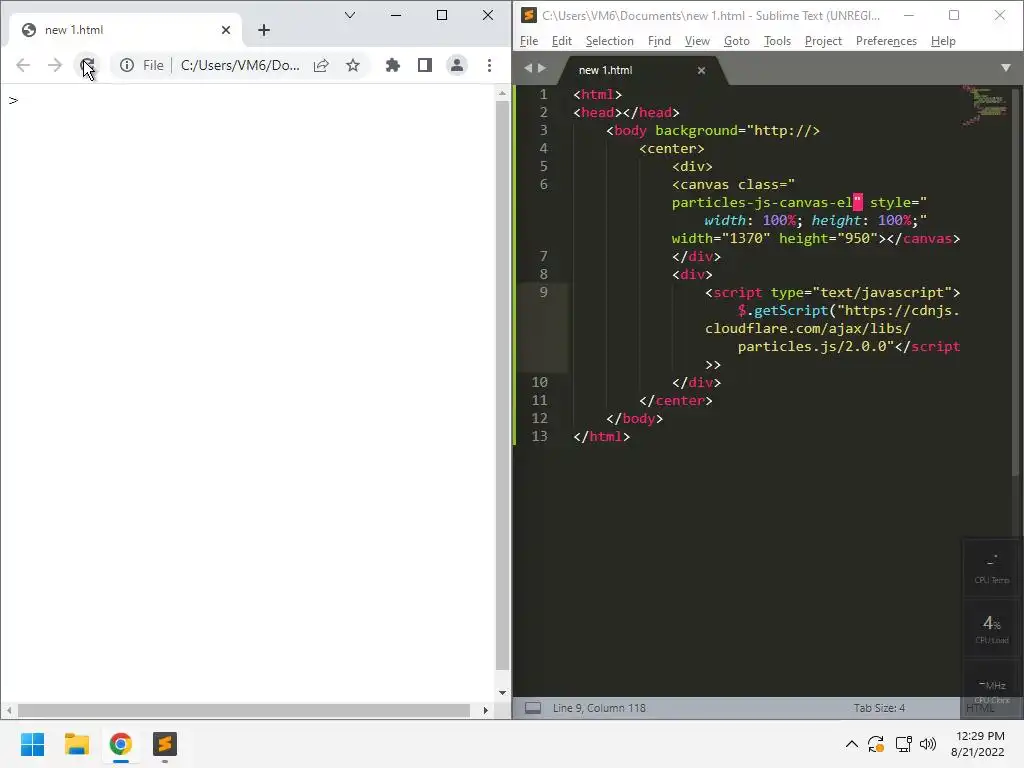The image size is (1024, 768).
Task: Switch to Sublime Text in taskbar
Action: [165, 744]
